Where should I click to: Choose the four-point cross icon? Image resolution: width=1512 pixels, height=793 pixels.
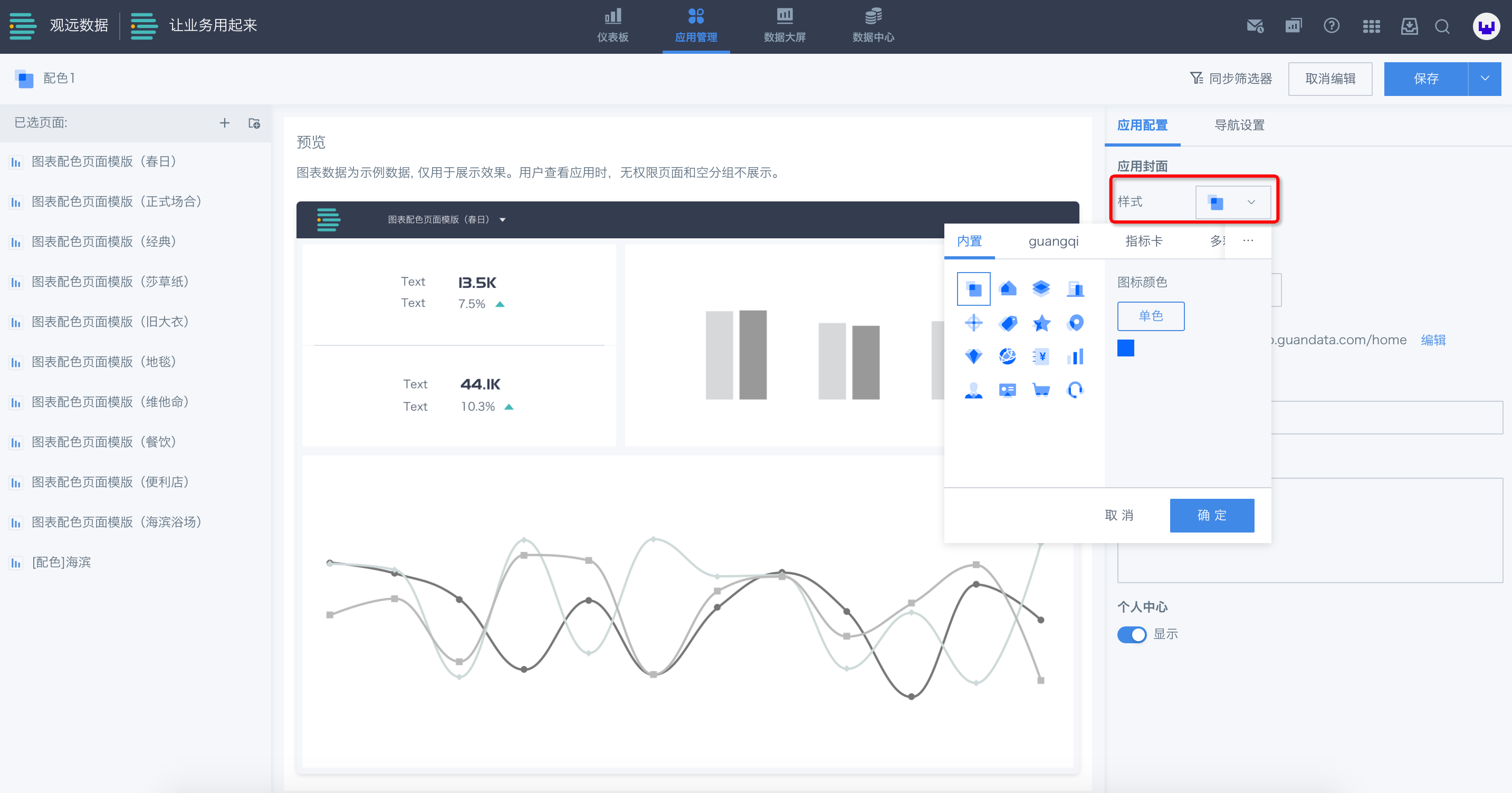click(x=973, y=323)
